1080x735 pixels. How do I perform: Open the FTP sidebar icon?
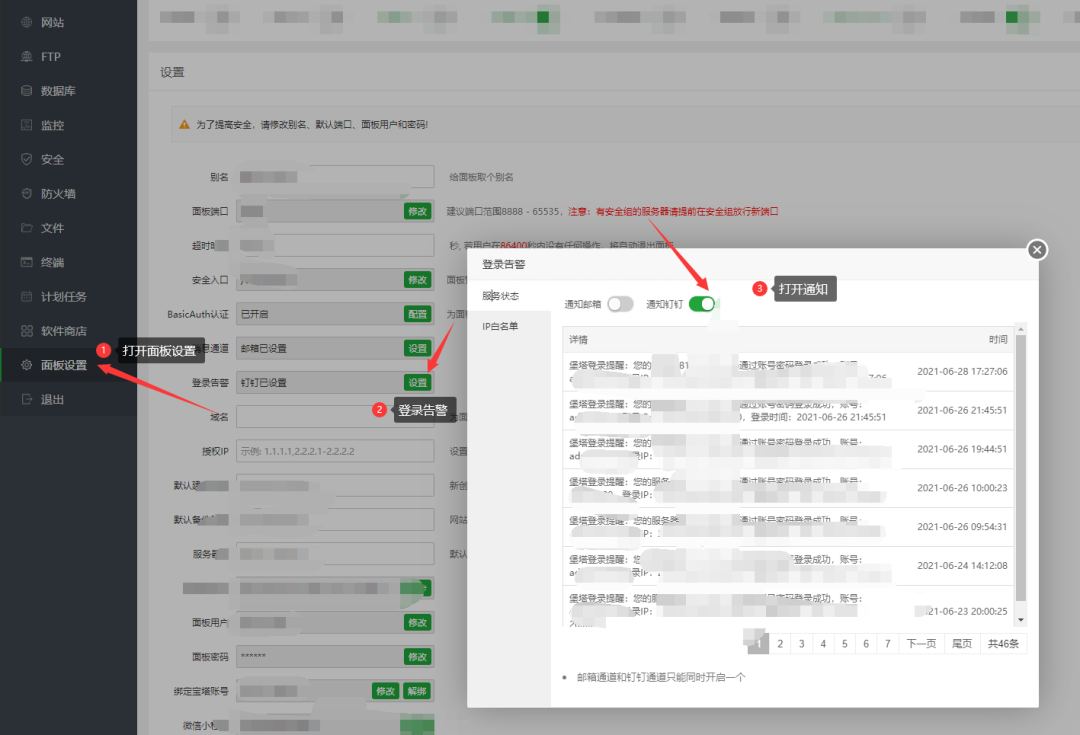tap(26, 56)
